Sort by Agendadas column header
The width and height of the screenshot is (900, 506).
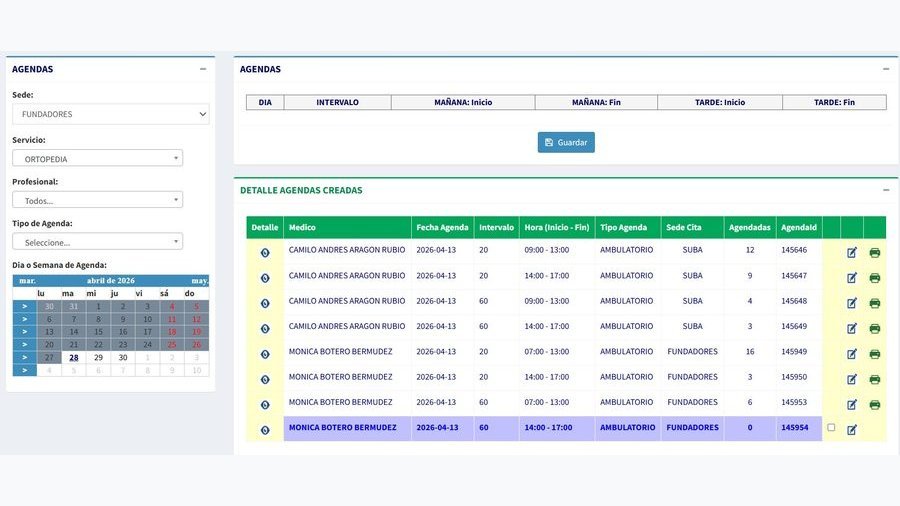tap(750, 227)
